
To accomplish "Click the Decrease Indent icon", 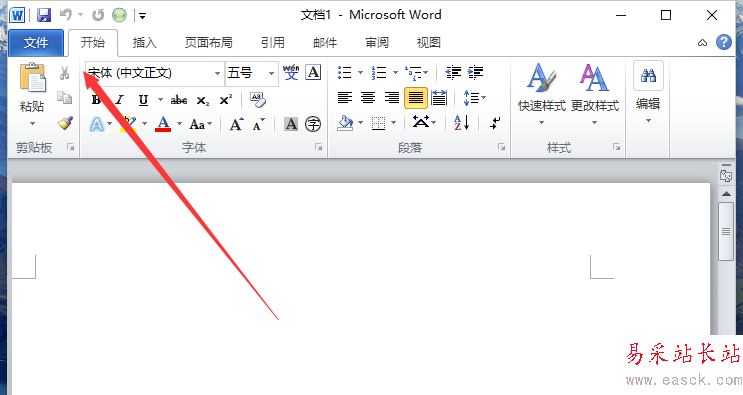I will coord(453,72).
